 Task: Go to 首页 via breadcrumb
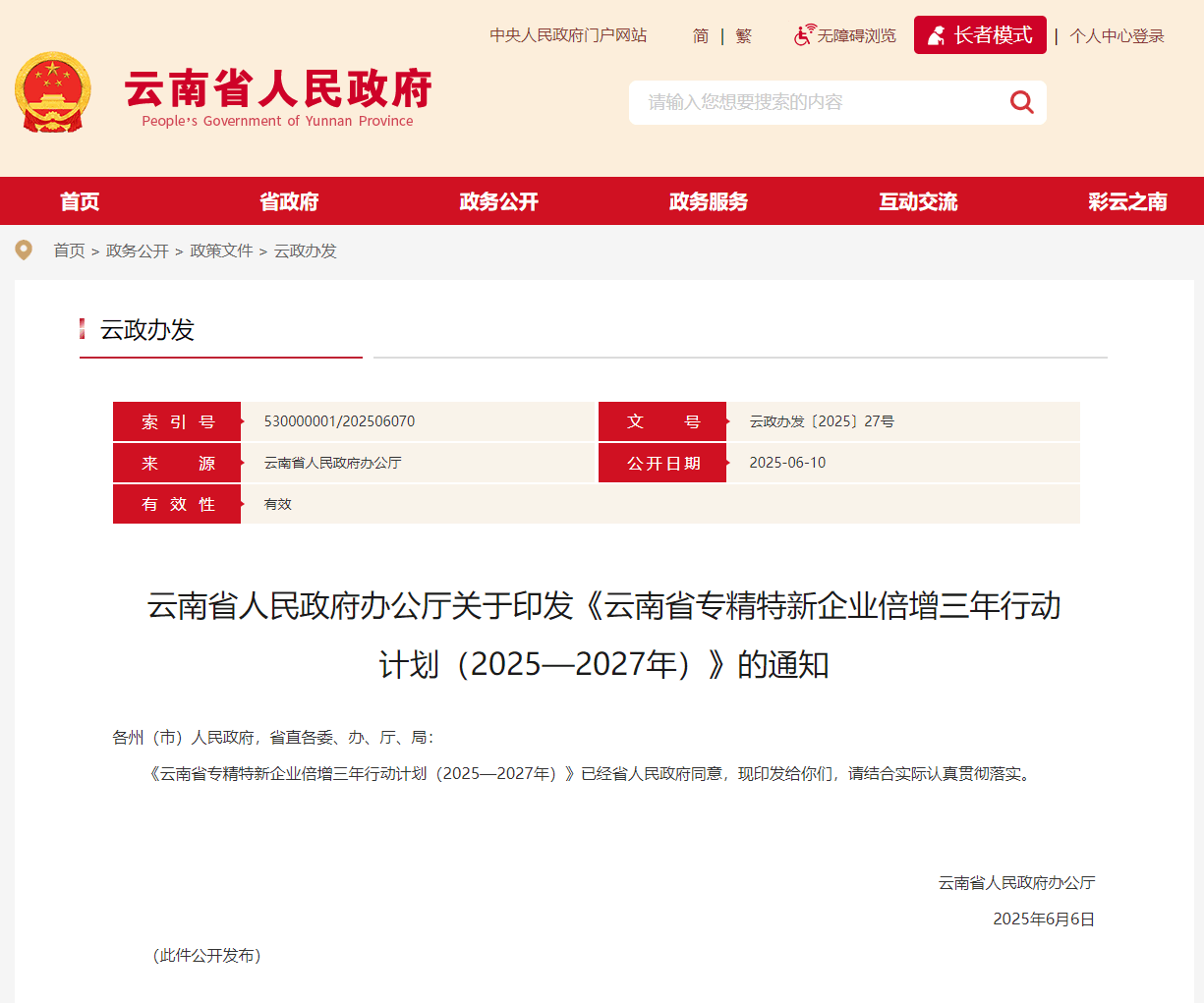click(69, 251)
